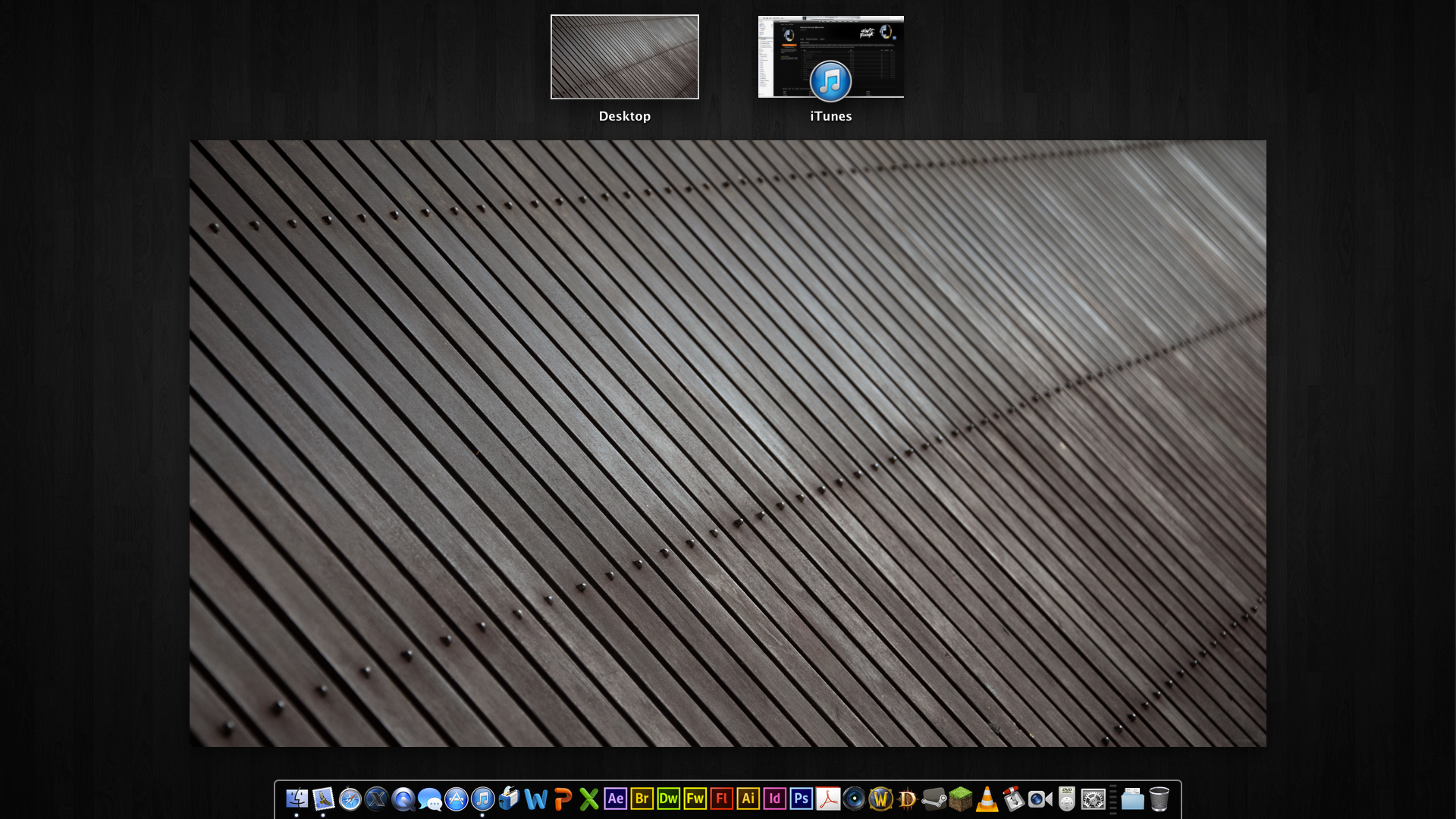Click the large desktop wallpaper preview
Image resolution: width=1456 pixels, height=819 pixels.
pos(728,444)
